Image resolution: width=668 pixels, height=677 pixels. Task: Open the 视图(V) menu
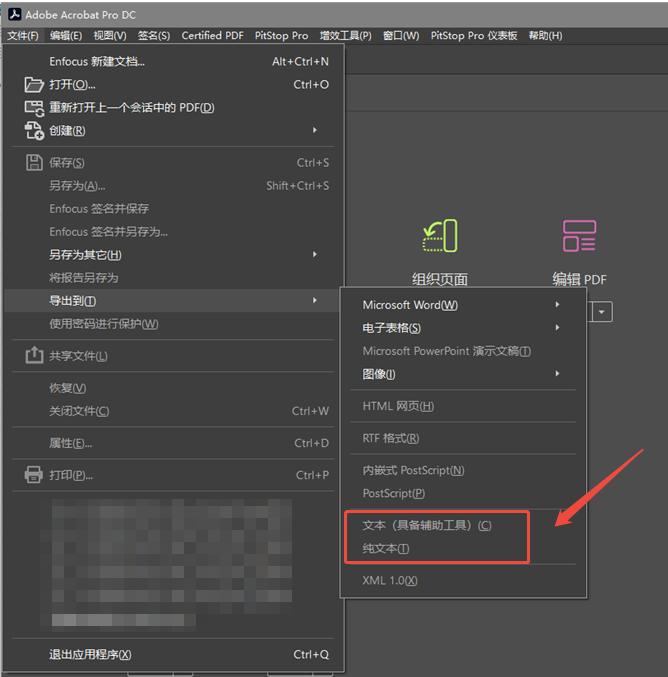click(110, 36)
